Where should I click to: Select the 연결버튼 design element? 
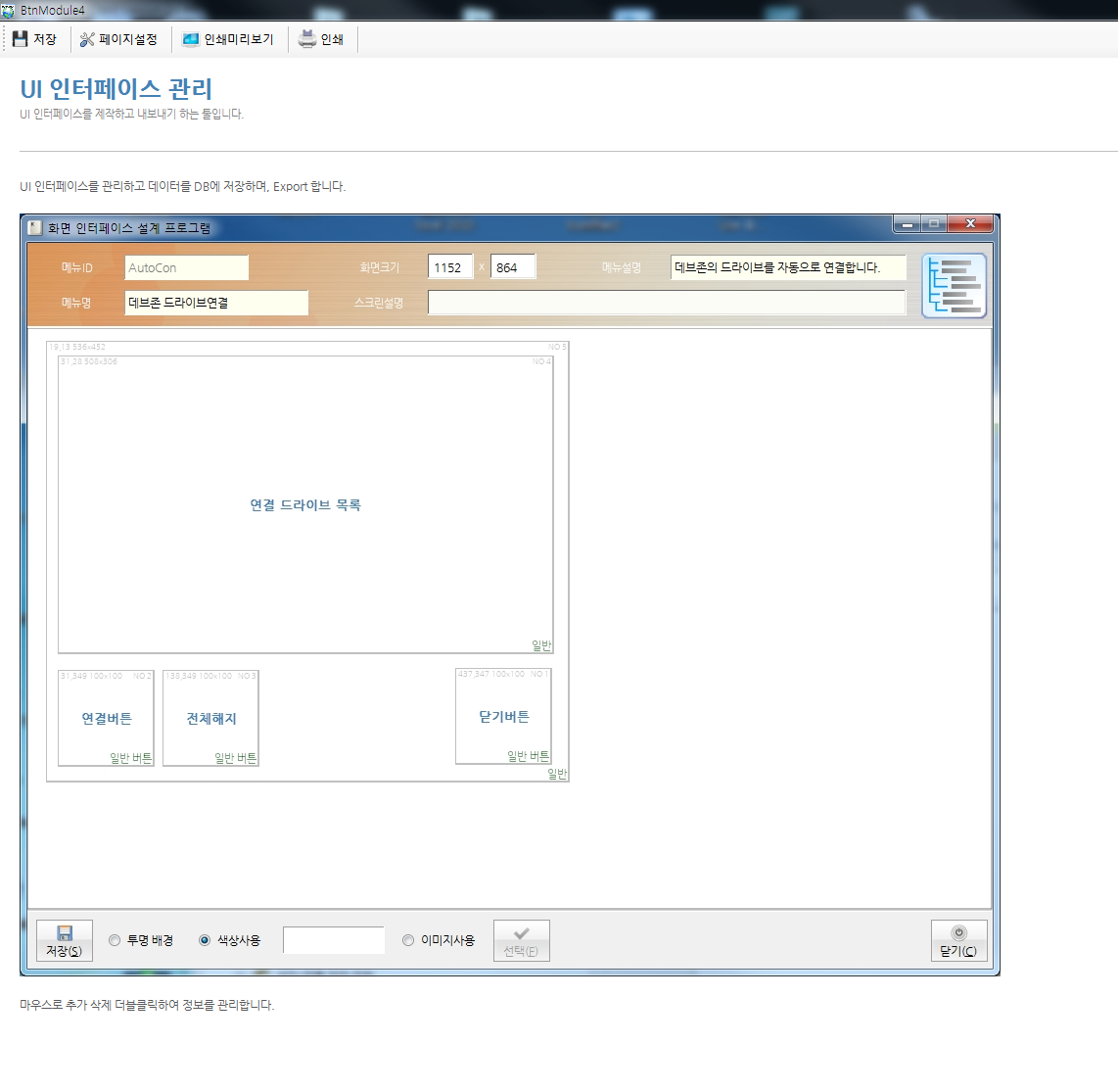[107, 718]
